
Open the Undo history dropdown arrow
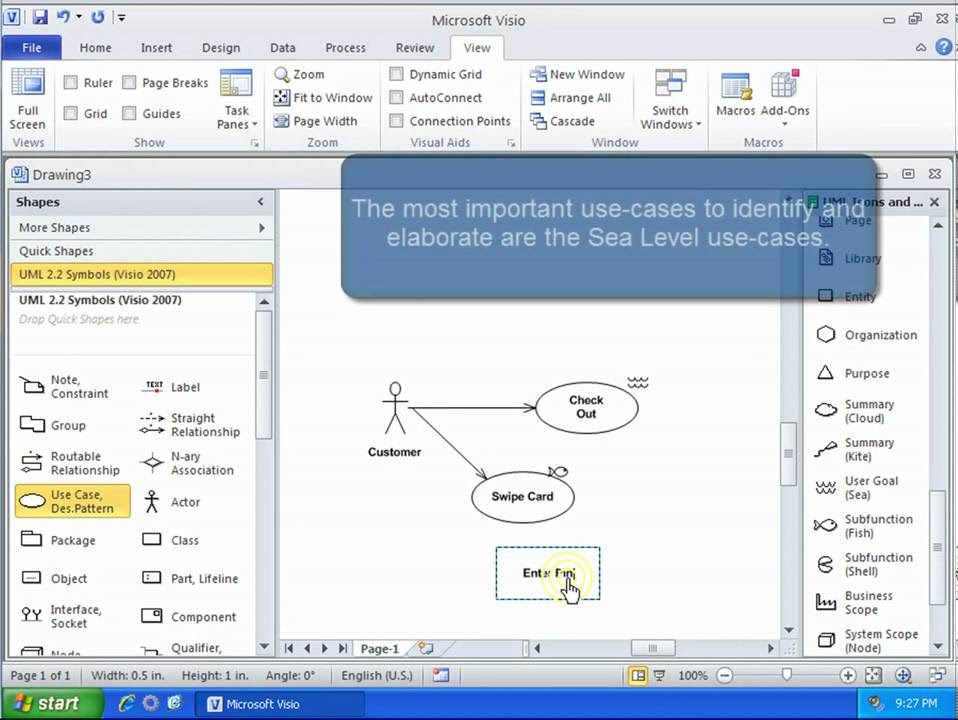(79, 17)
